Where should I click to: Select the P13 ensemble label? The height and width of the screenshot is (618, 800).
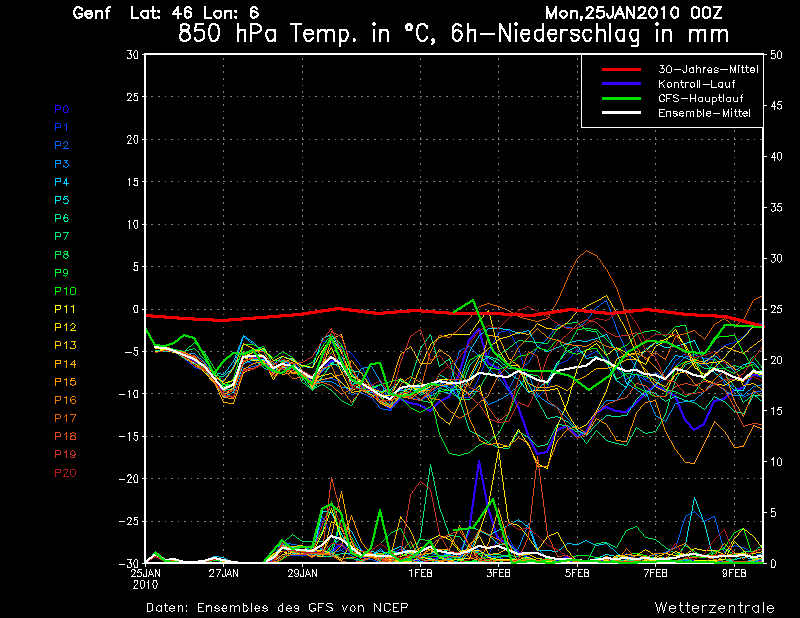pos(64,345)
